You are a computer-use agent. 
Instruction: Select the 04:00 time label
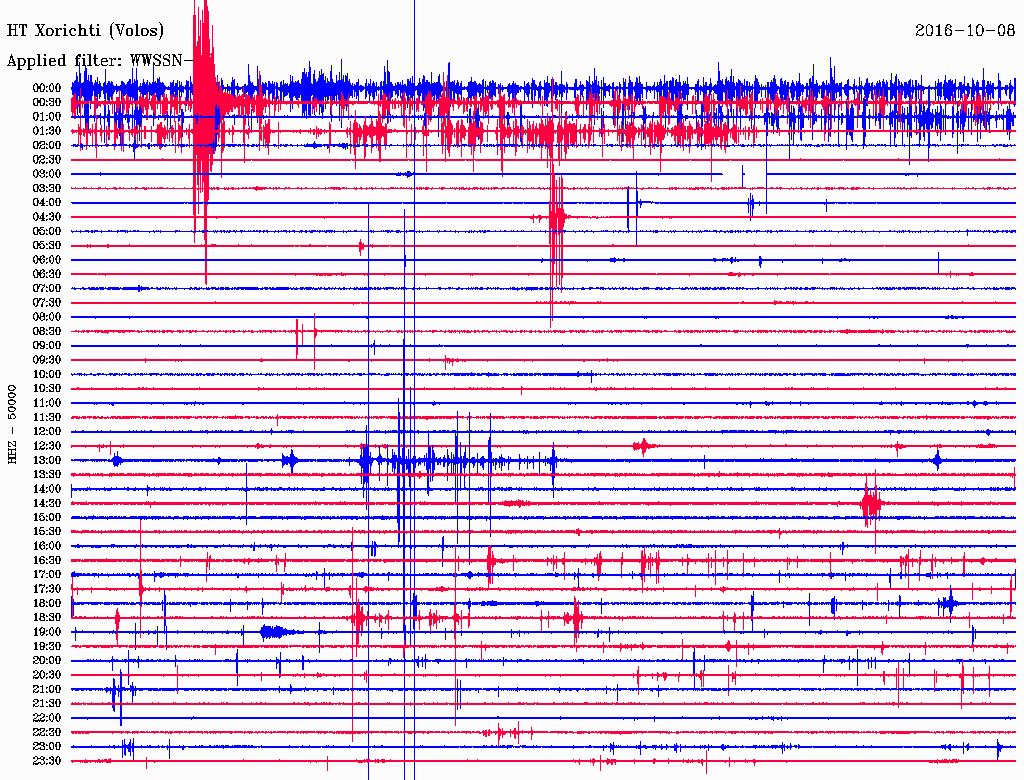click(47, 203)
